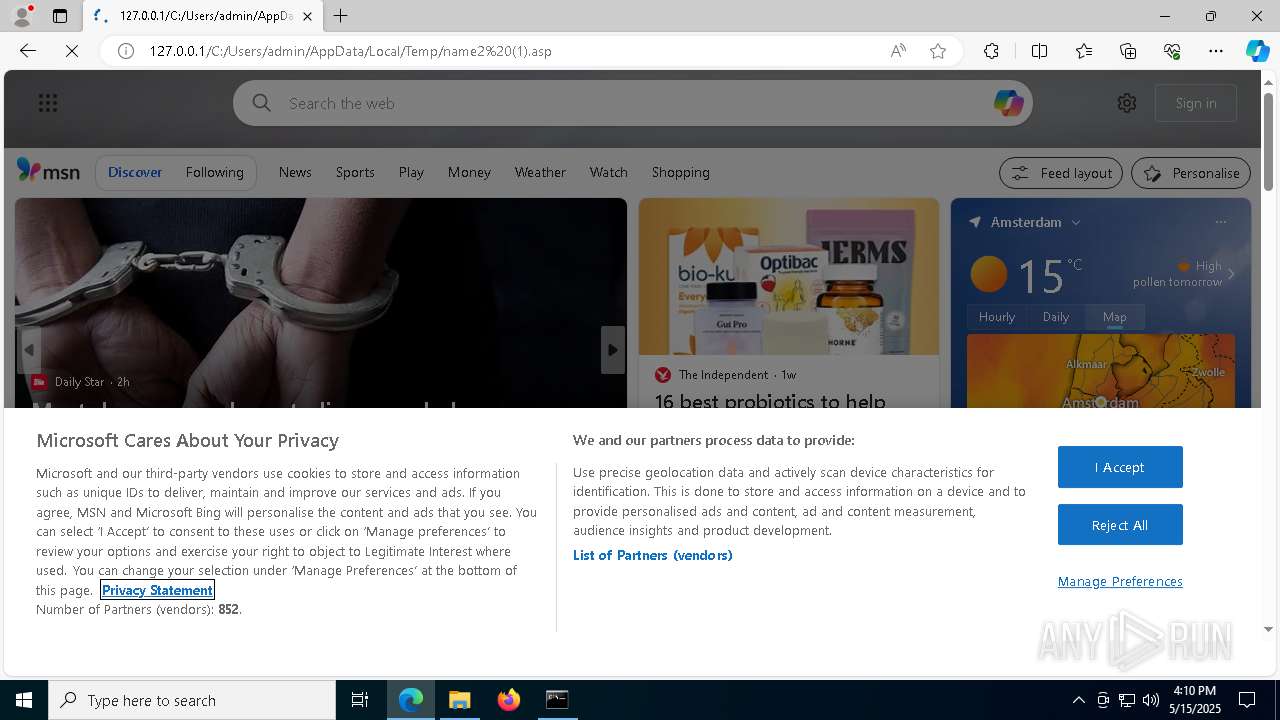
Task: Expand High pollen tomorrow arrow
Action: point(1231,274)
